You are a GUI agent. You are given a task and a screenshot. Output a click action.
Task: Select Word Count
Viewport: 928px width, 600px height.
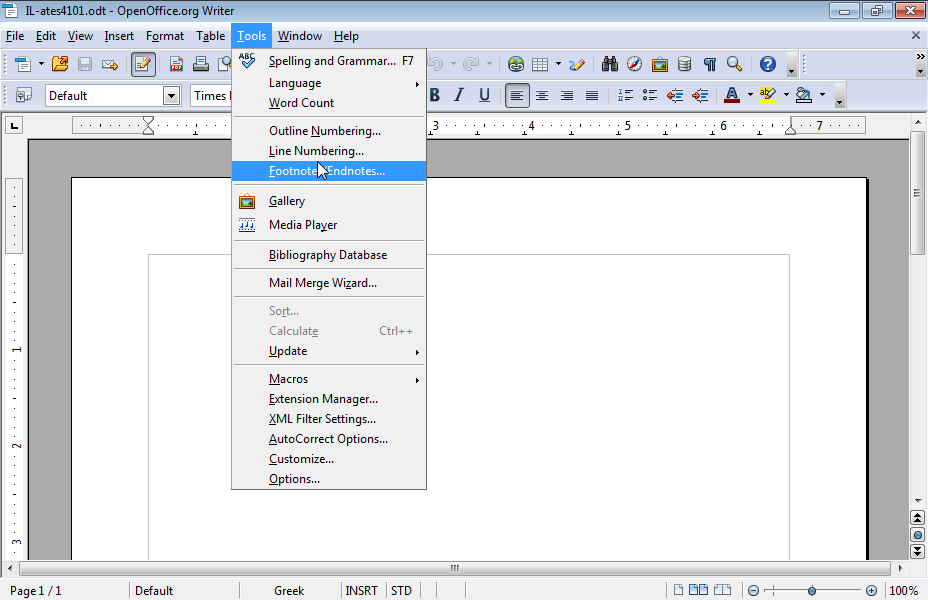click(x=328, y=103)
